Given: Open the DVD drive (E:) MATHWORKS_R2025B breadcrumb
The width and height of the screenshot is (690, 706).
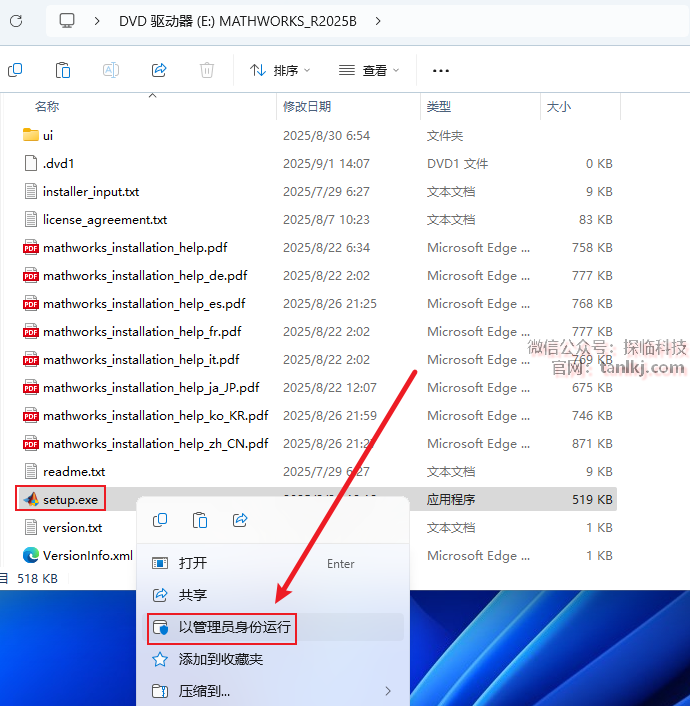Looking at the screenshot, I should tap(238, 21).
